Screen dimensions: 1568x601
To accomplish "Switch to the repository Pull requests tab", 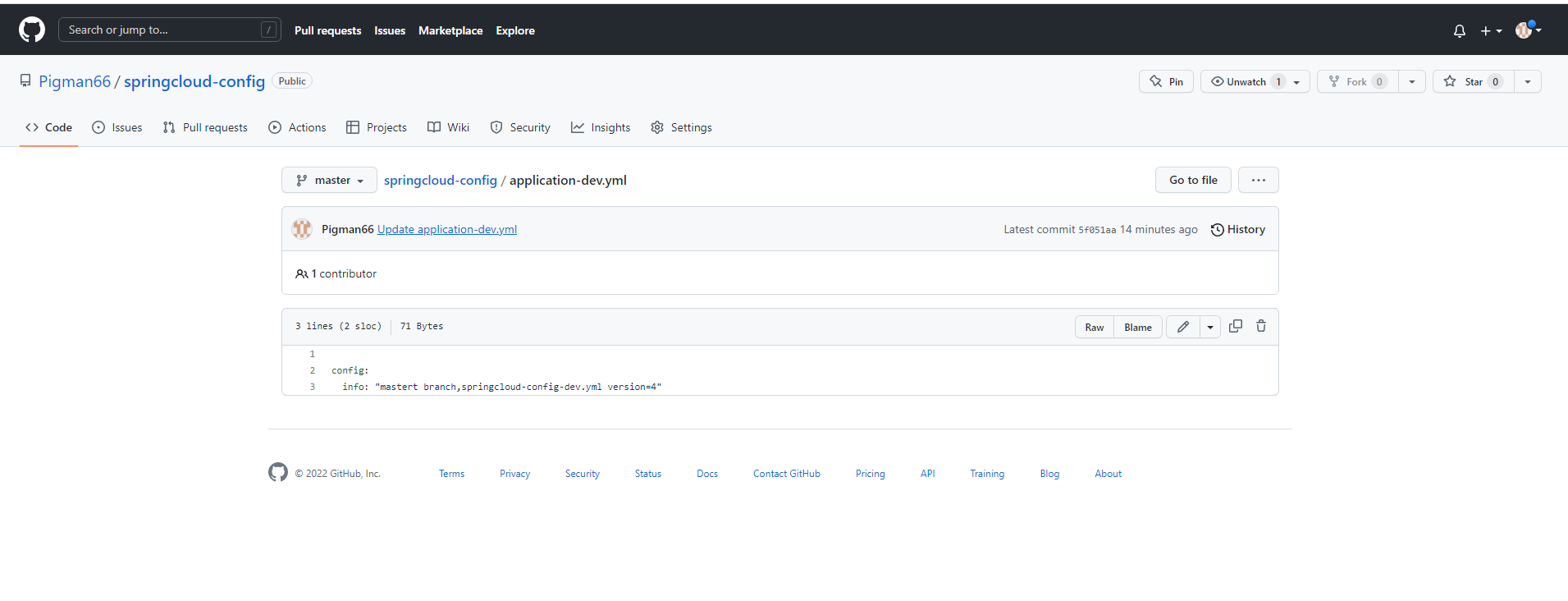I will 205,127.
